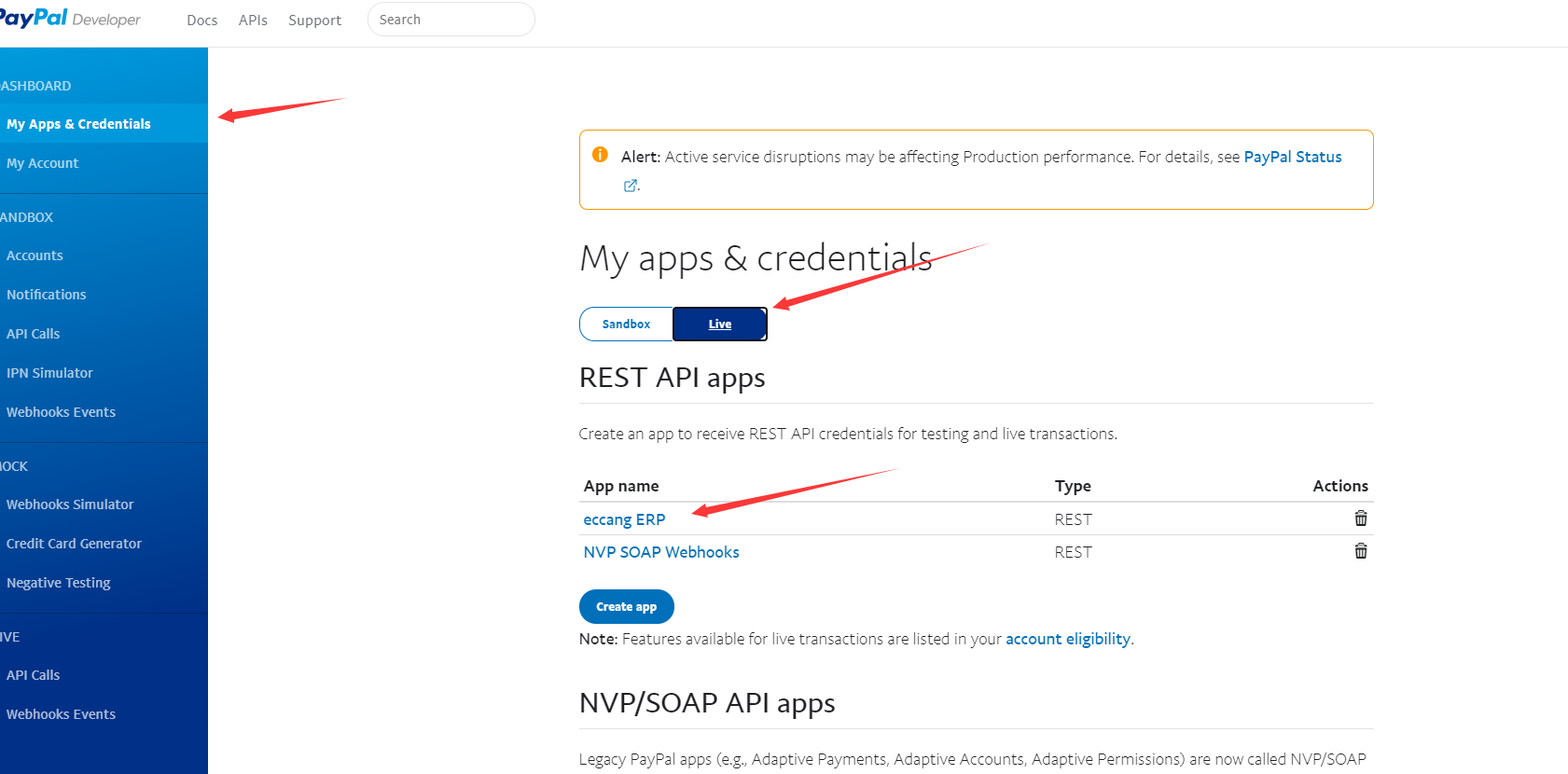This screenshot has width=1568, height=774.
Task: Select My Apps & Credentials in sidebar
Action: [x=104, y=124]
